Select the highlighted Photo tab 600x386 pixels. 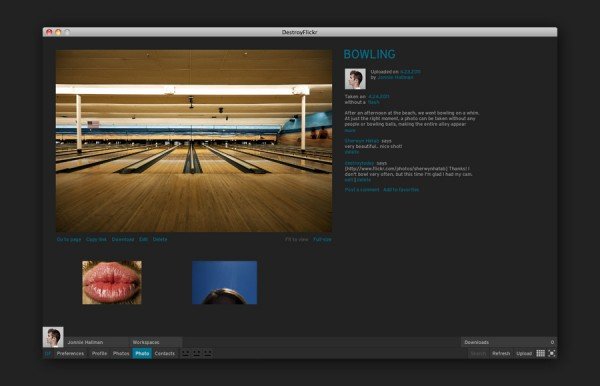tap(142, 353)
